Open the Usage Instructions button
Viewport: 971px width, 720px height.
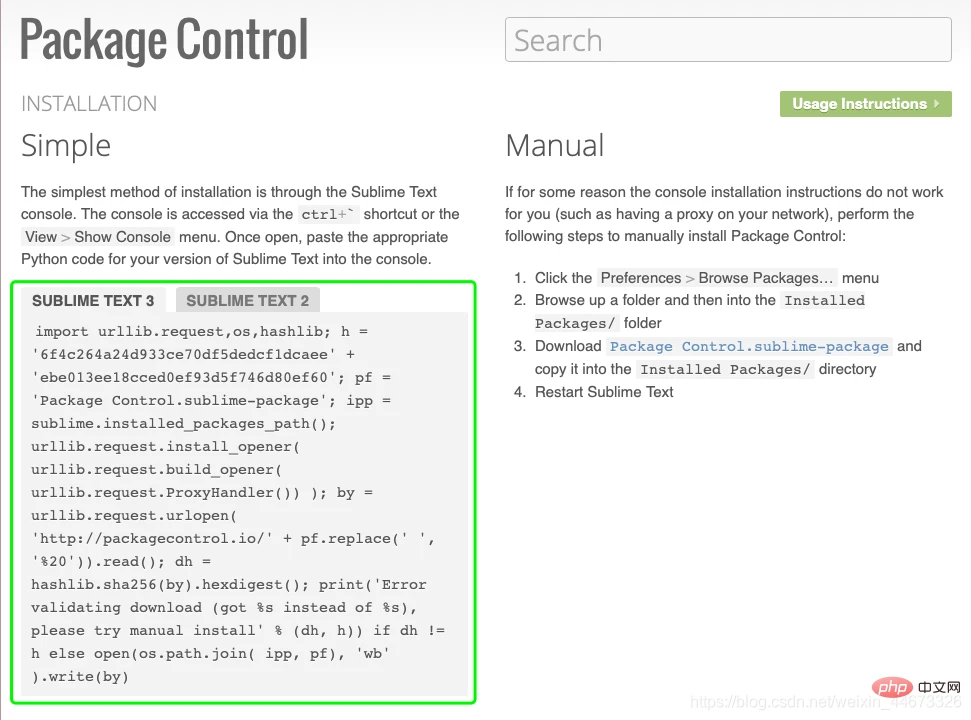pos(866,104)
